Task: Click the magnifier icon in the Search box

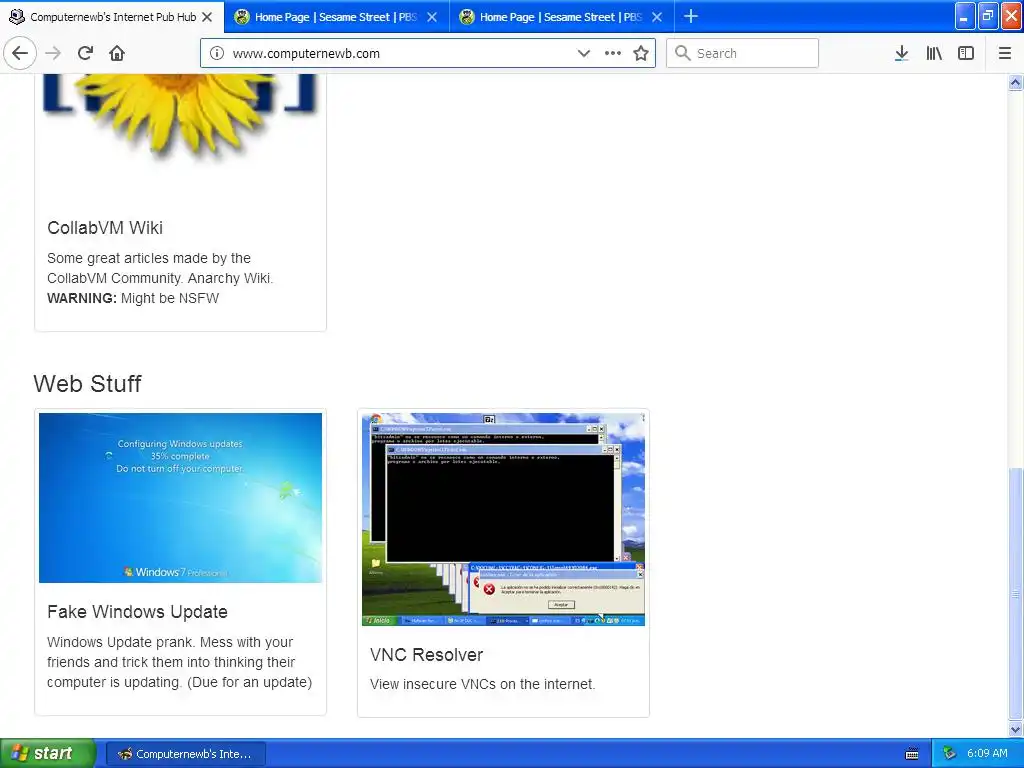Action: point(682,53)
